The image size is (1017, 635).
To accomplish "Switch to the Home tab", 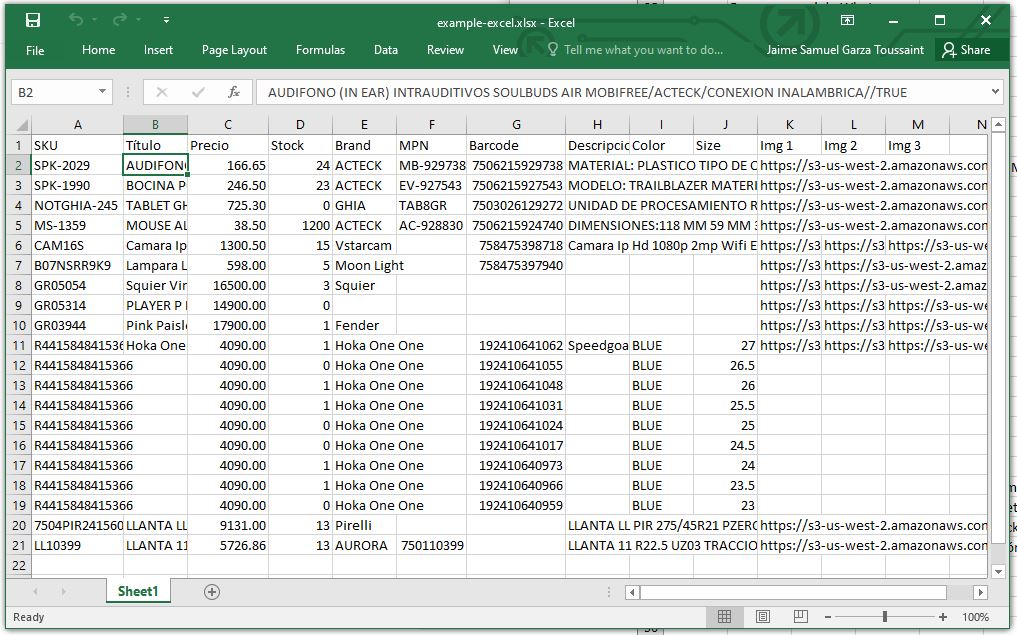I will [99, 50].
